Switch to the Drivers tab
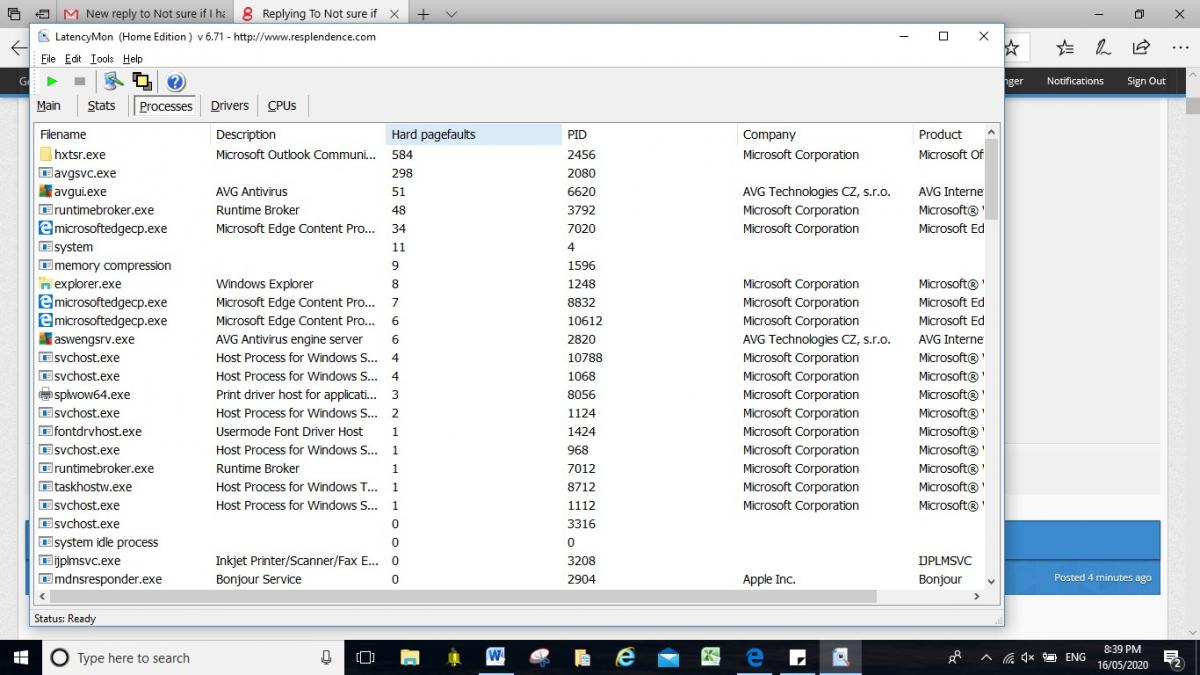 [x=229, y=105]
